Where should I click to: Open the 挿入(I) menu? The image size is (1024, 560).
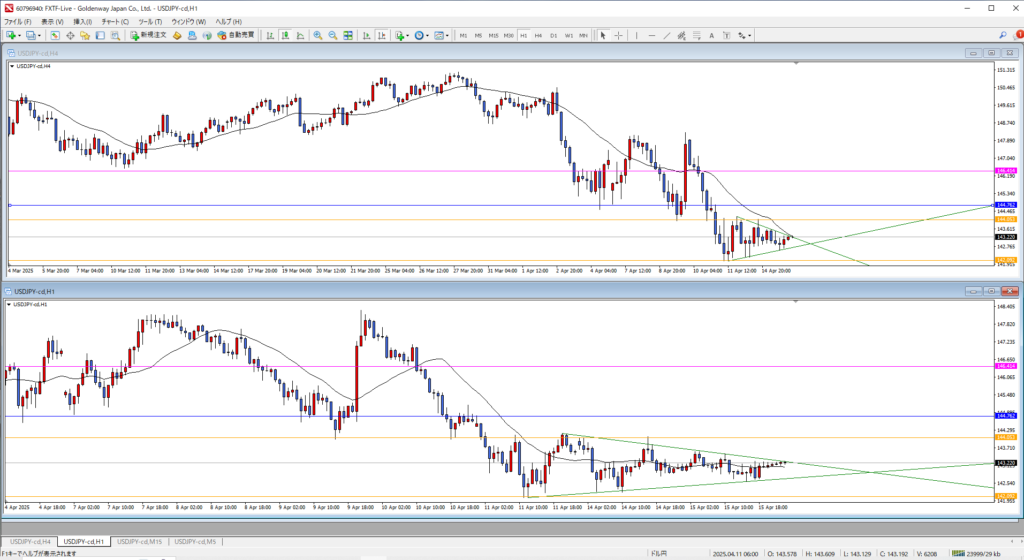82,22
